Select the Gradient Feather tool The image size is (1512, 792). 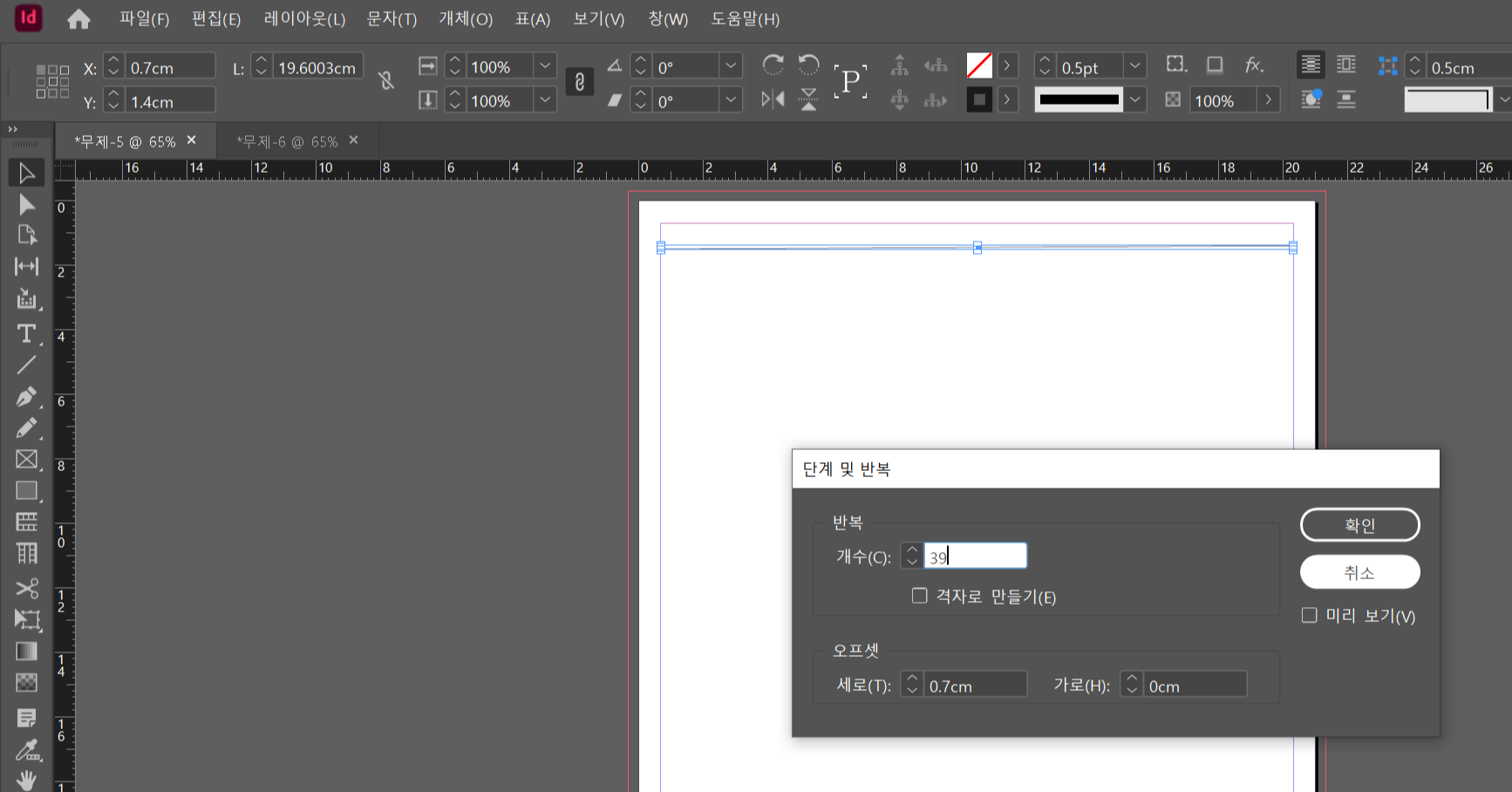(26, 682)
